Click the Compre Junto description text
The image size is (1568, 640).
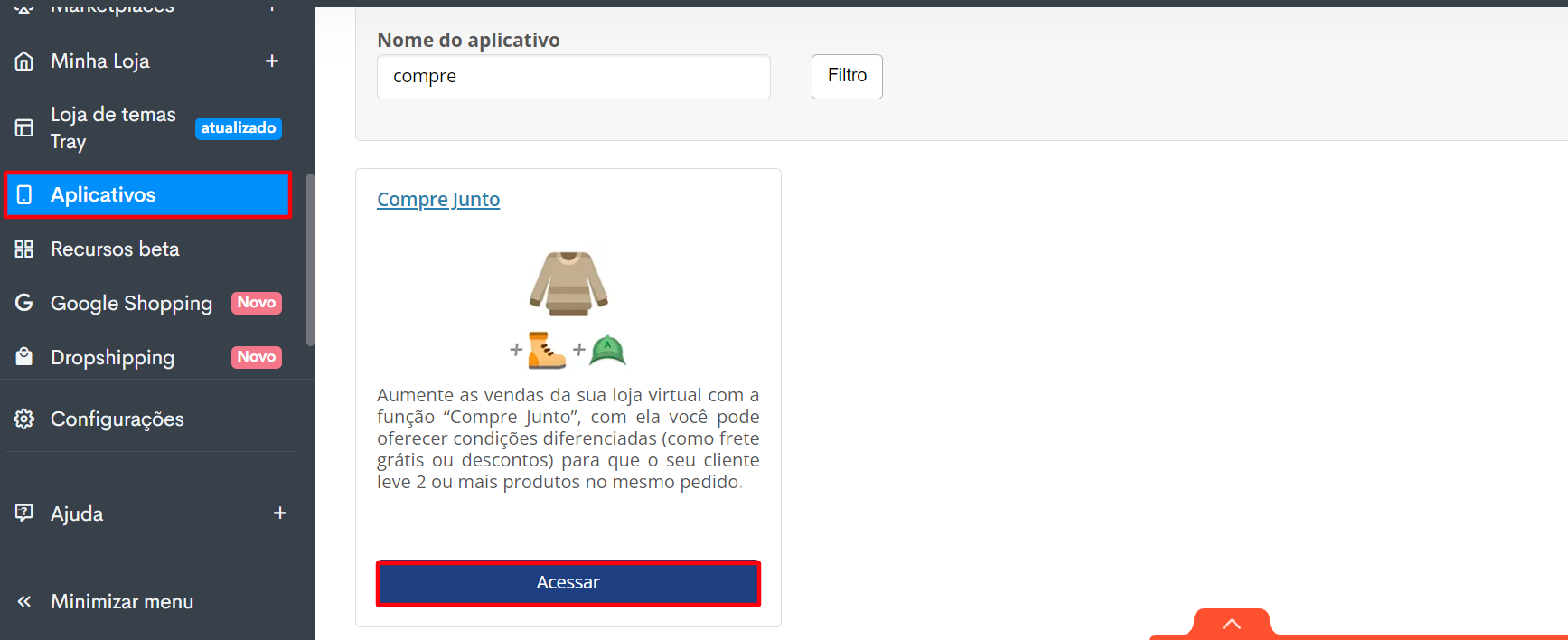[x=568, y=438]
